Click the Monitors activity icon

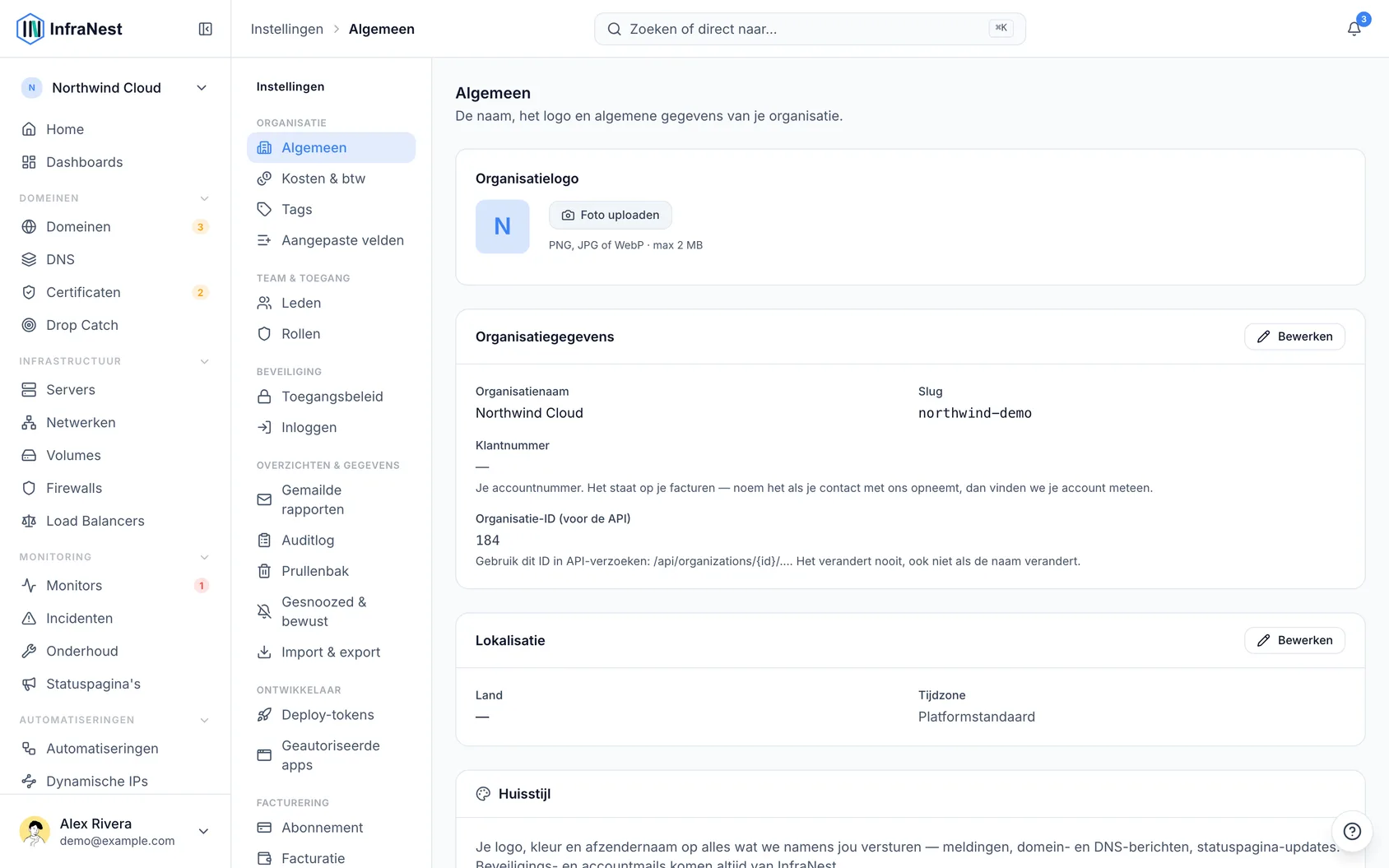coord(29,585)
